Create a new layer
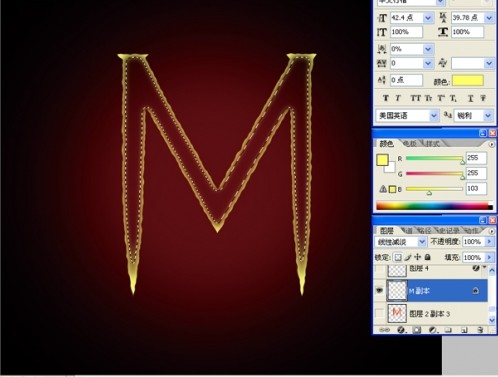Viewport: 498px width, 377px height. point(464,330)
